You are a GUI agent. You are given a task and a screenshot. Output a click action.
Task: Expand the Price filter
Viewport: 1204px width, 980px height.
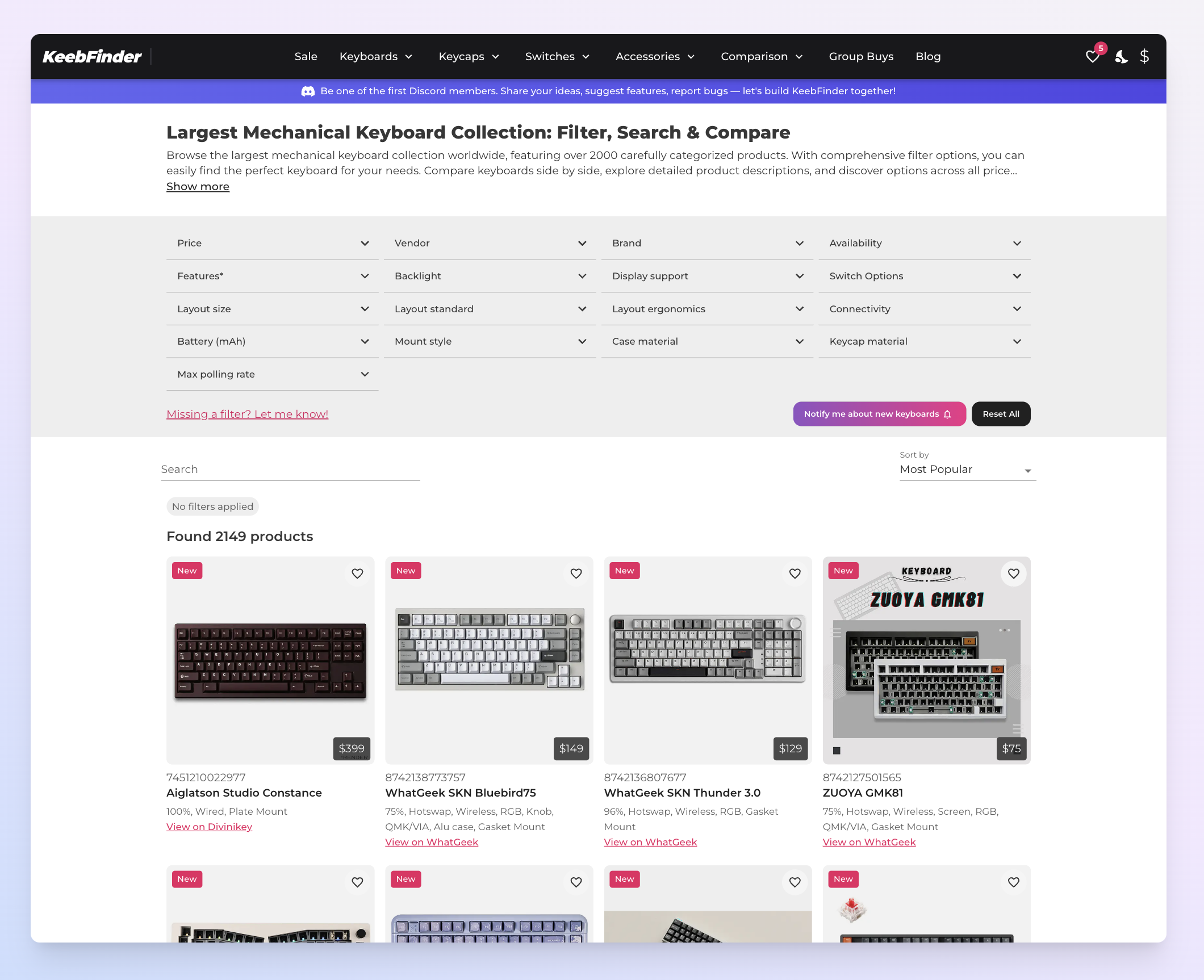tap(273, 243)
